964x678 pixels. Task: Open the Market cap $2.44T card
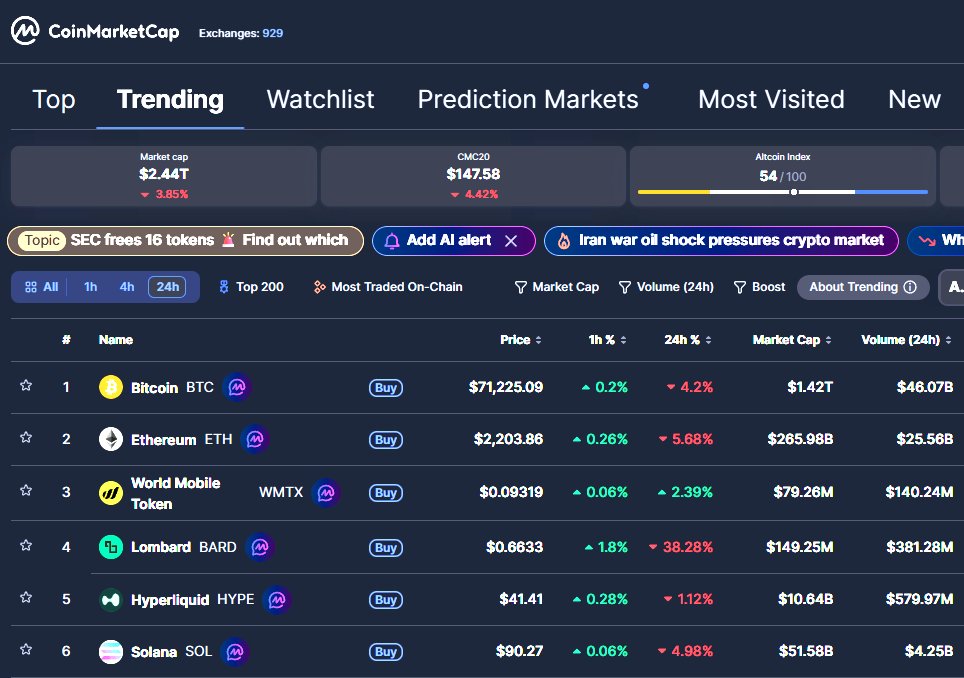164,176
